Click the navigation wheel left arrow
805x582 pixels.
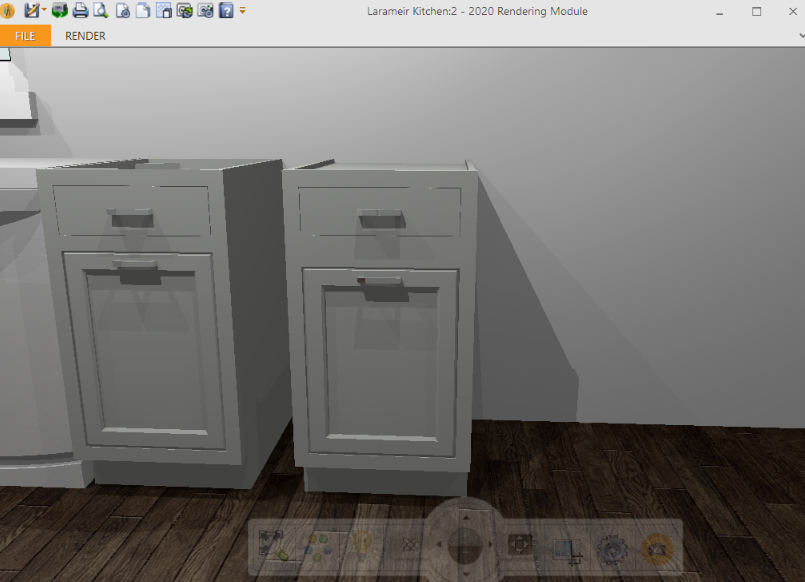point(439,544)
